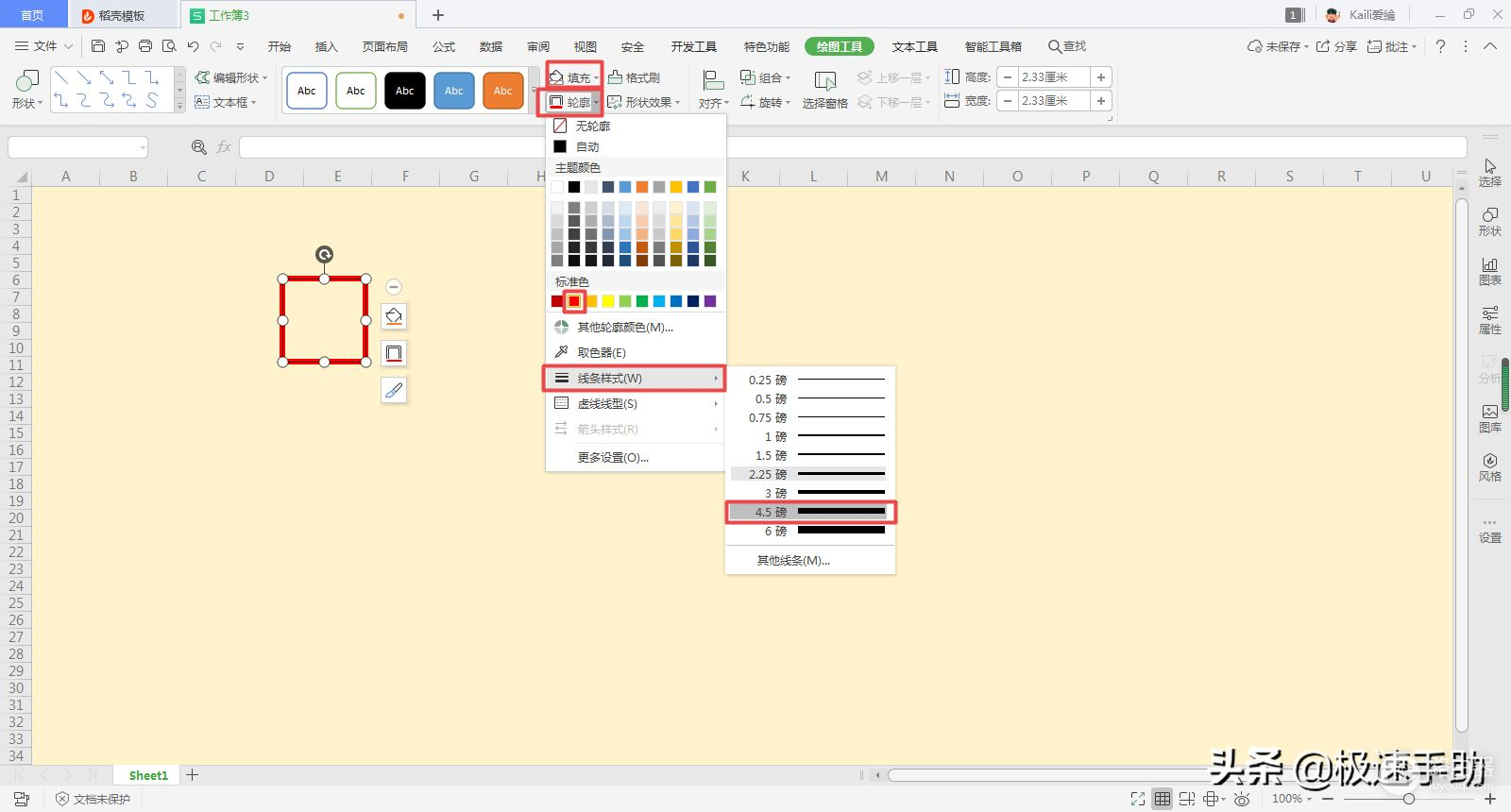Click the Save icon in quick toolbar
Image resolution: width=1511 pixels, height=812 pixels.
point(98,46)
